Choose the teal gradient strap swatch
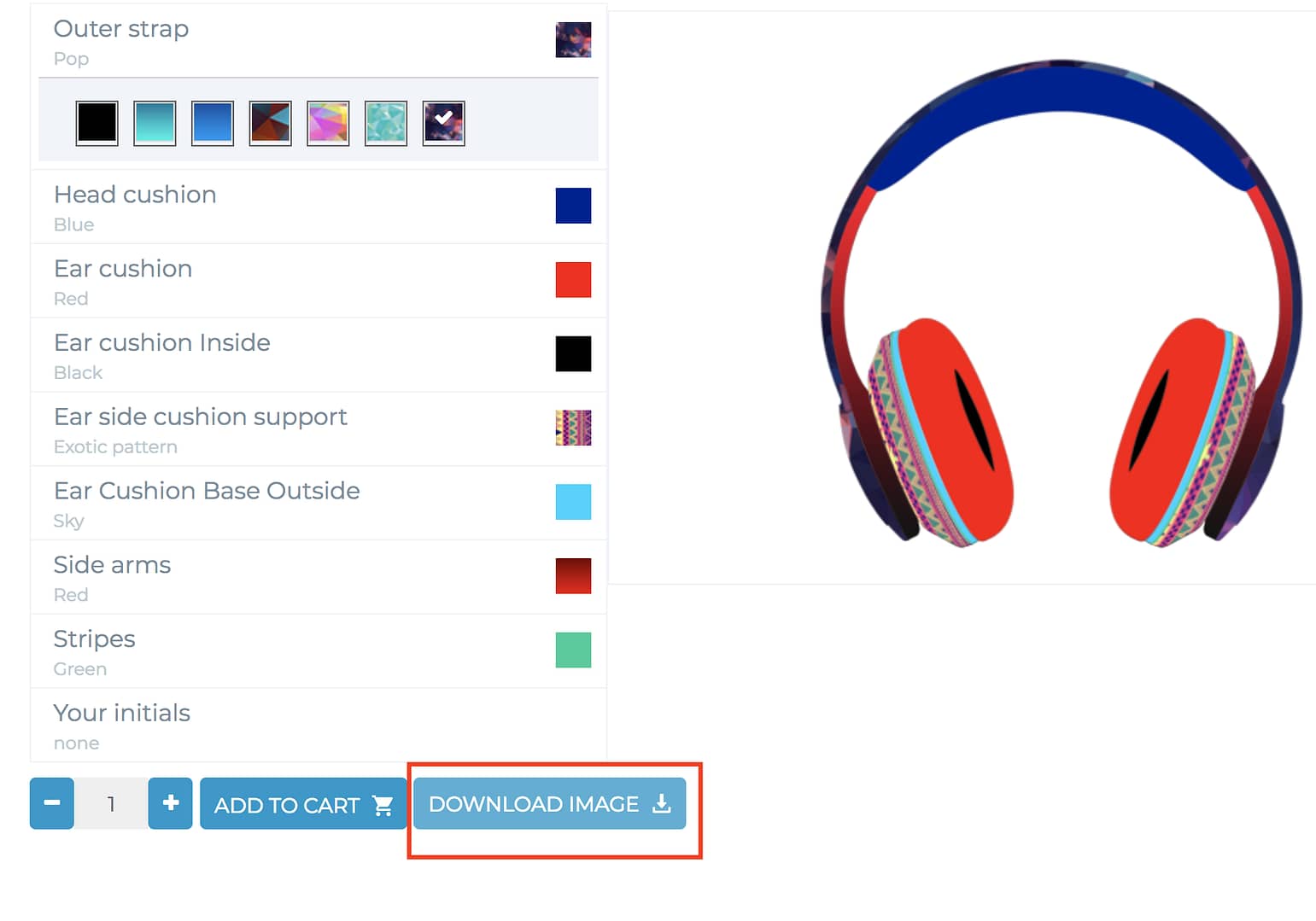 point(155,123)
